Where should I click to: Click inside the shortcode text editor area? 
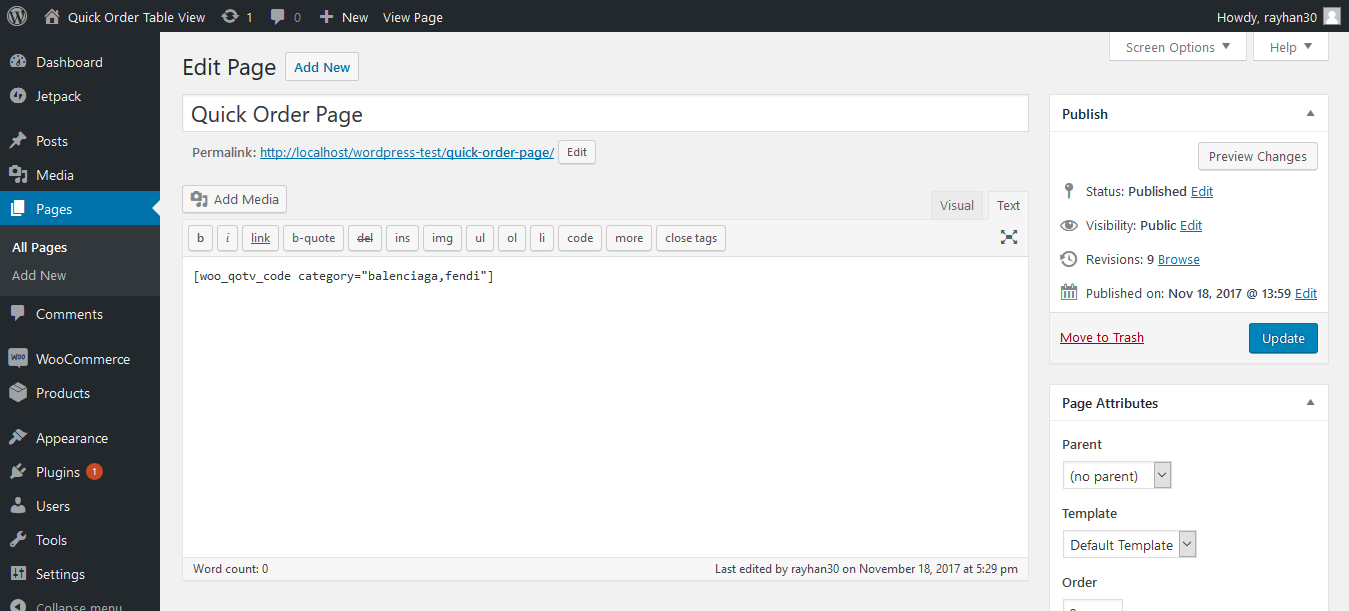click(605, 407)
